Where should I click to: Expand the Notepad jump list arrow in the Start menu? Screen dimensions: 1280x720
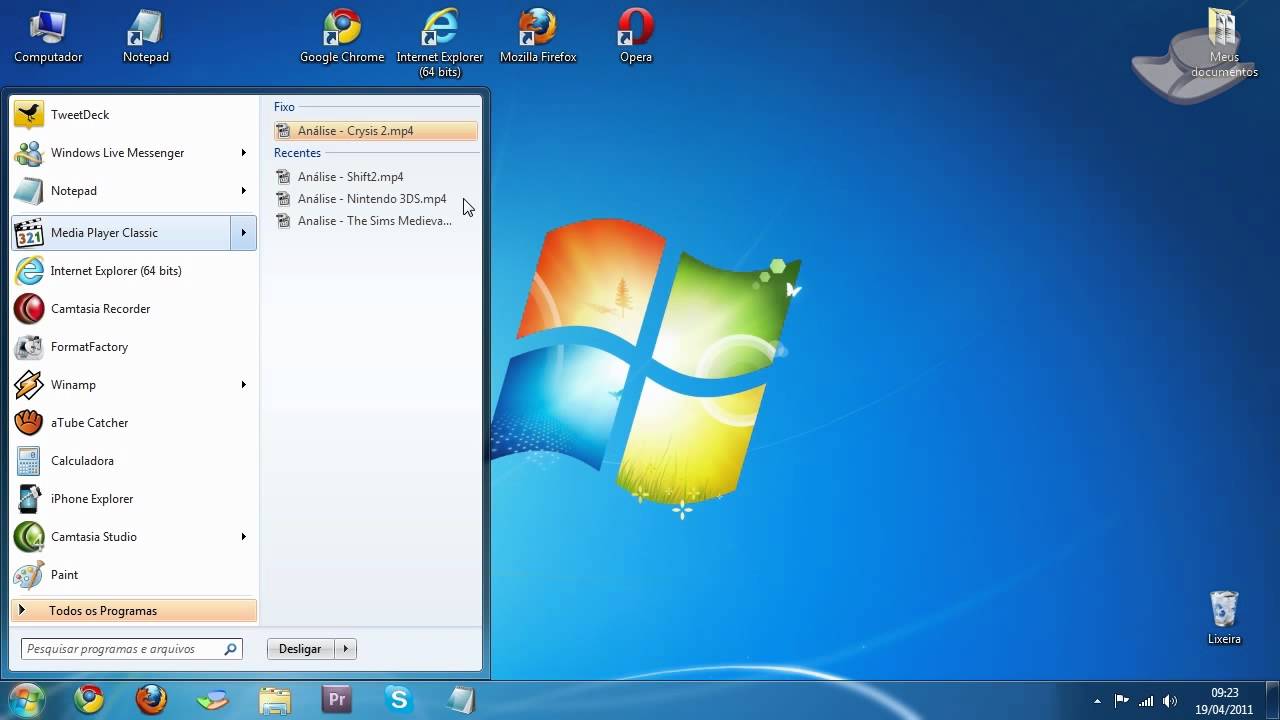pos(243,191)
